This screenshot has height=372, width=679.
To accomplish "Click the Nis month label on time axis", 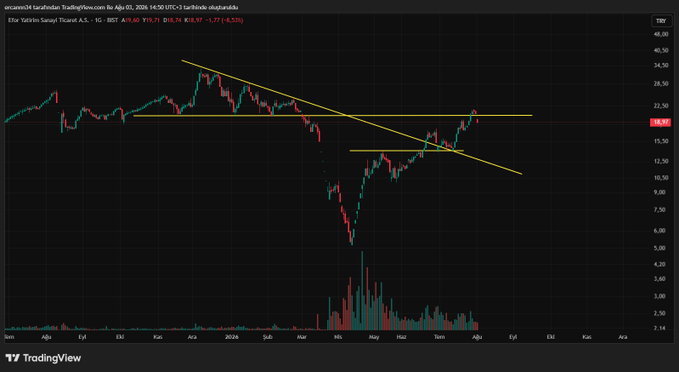I will 337,336.
